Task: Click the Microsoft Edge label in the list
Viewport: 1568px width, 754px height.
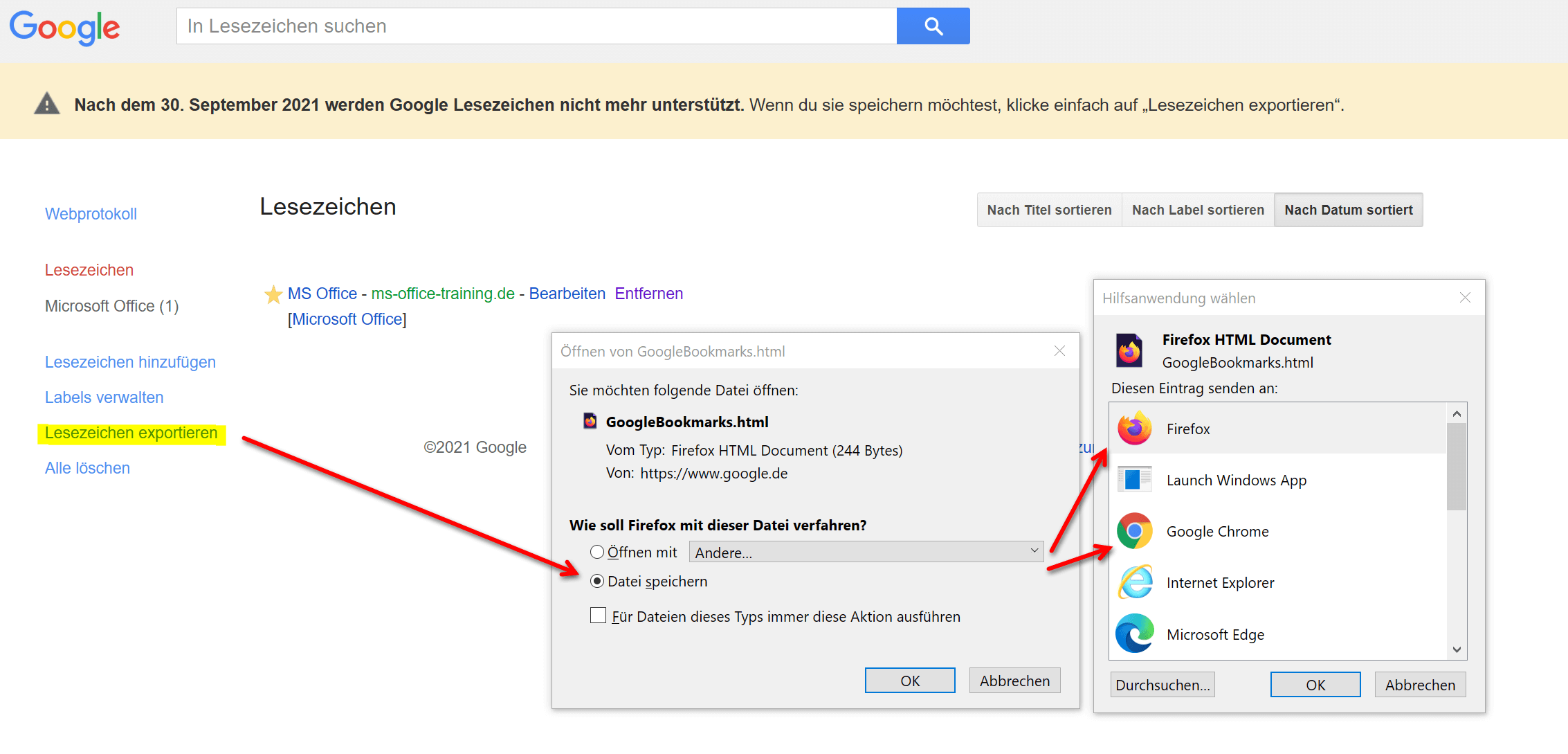Action: click(1215, 634)
